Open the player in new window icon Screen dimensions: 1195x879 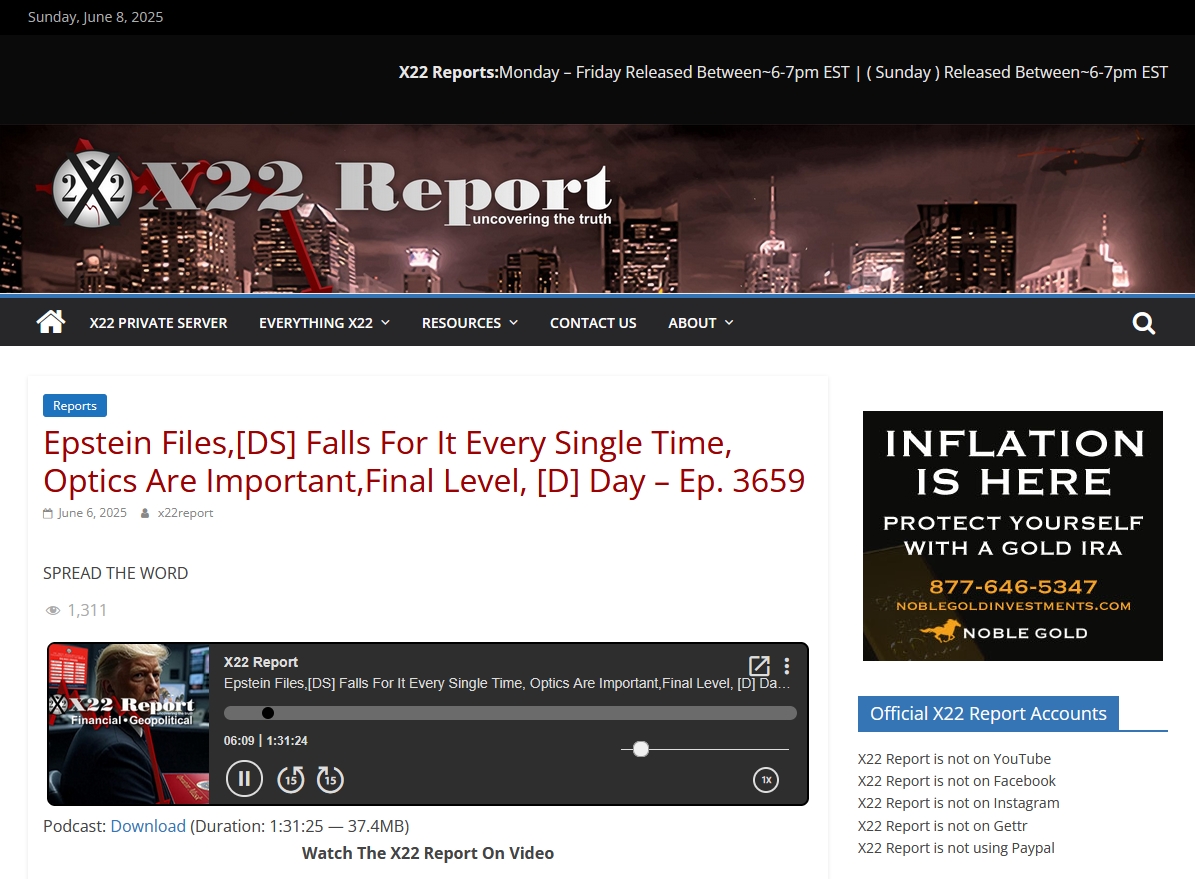coord(759,666)
